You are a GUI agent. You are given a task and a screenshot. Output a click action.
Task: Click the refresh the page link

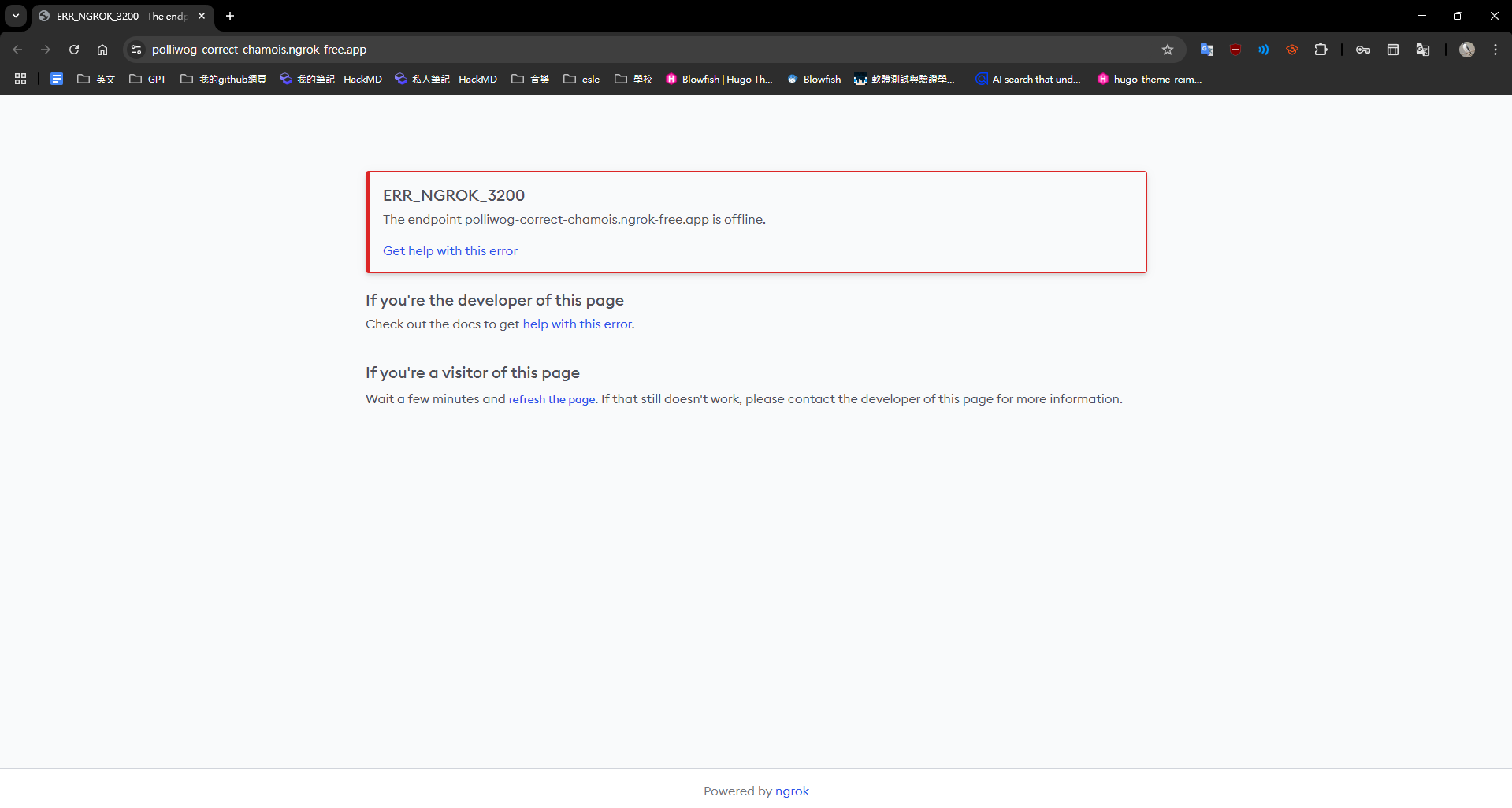click(552, 399)
